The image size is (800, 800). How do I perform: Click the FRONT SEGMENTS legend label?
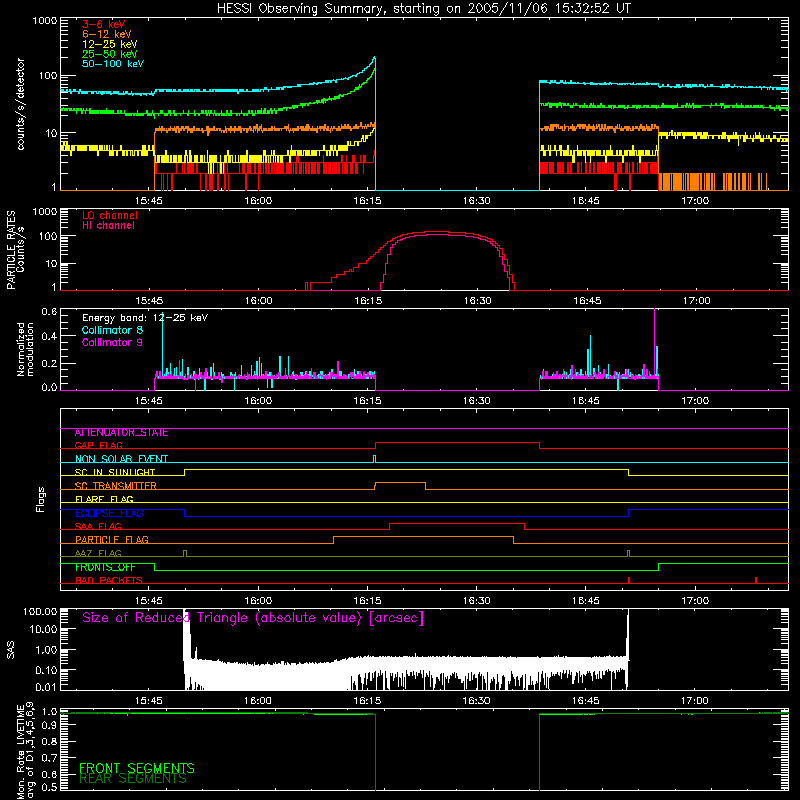[137, 768]
